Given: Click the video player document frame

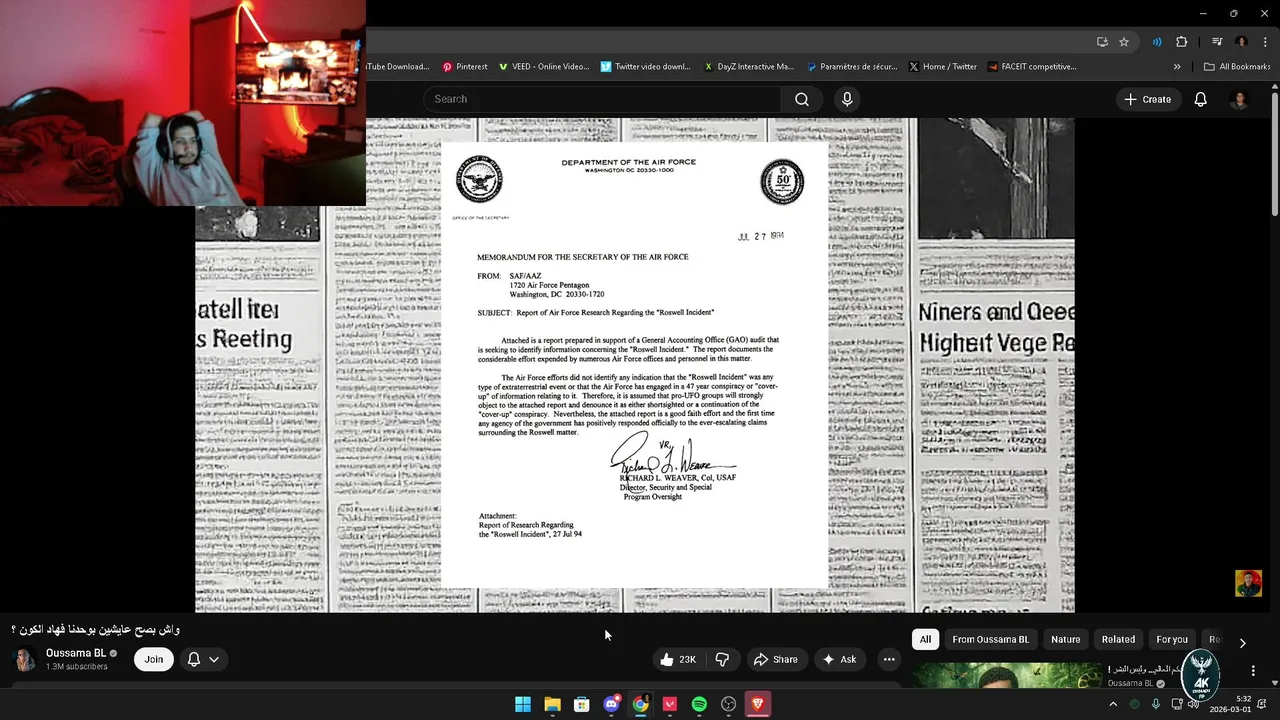Looking at the screenshot, I should (x=635, y=365).
